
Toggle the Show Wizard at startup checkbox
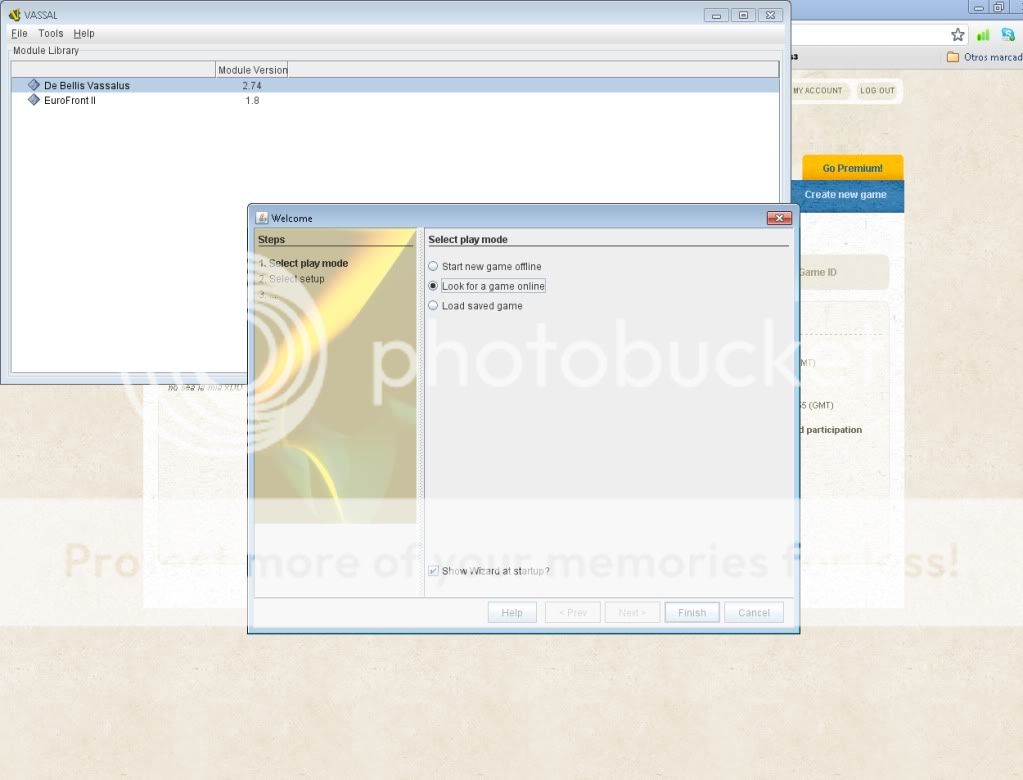click(x=433, y=571)
